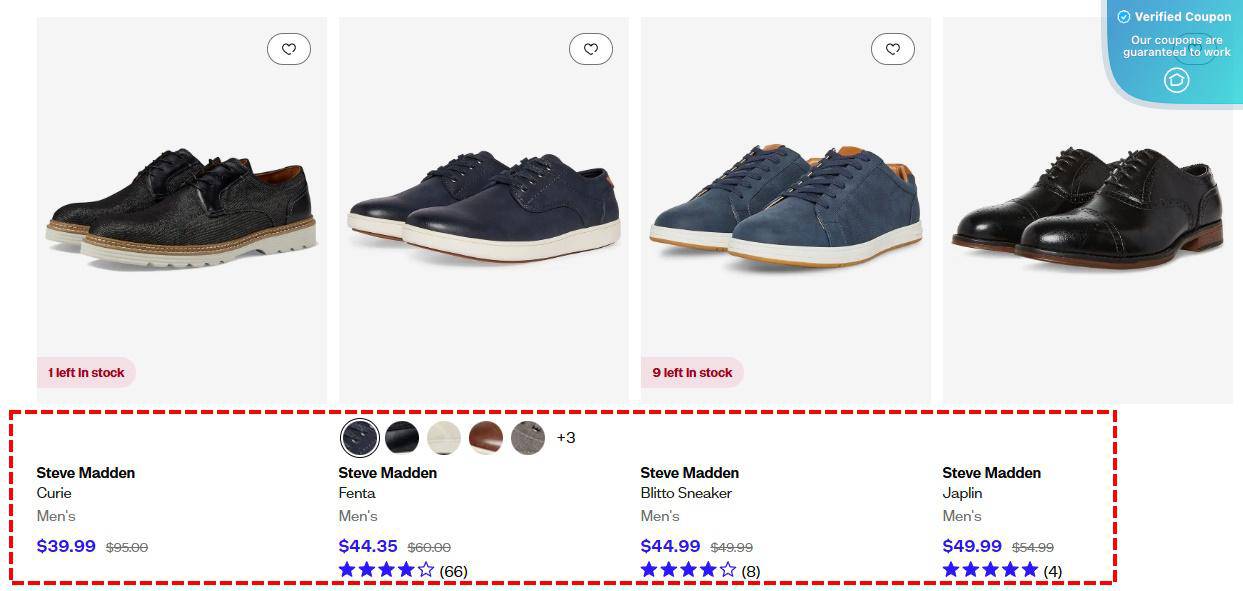Select the brown leather color swatch
The image size is (1243, 591).
point(485,437)
